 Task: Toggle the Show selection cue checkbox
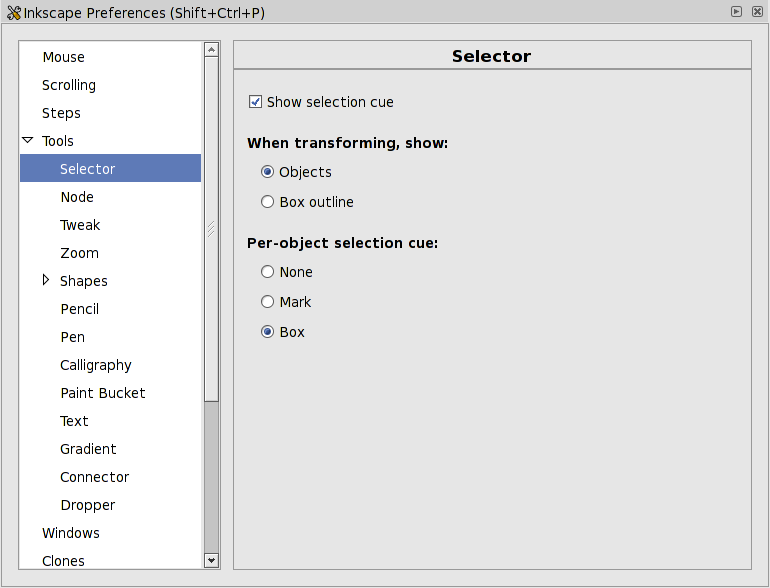tap(256, 102)
